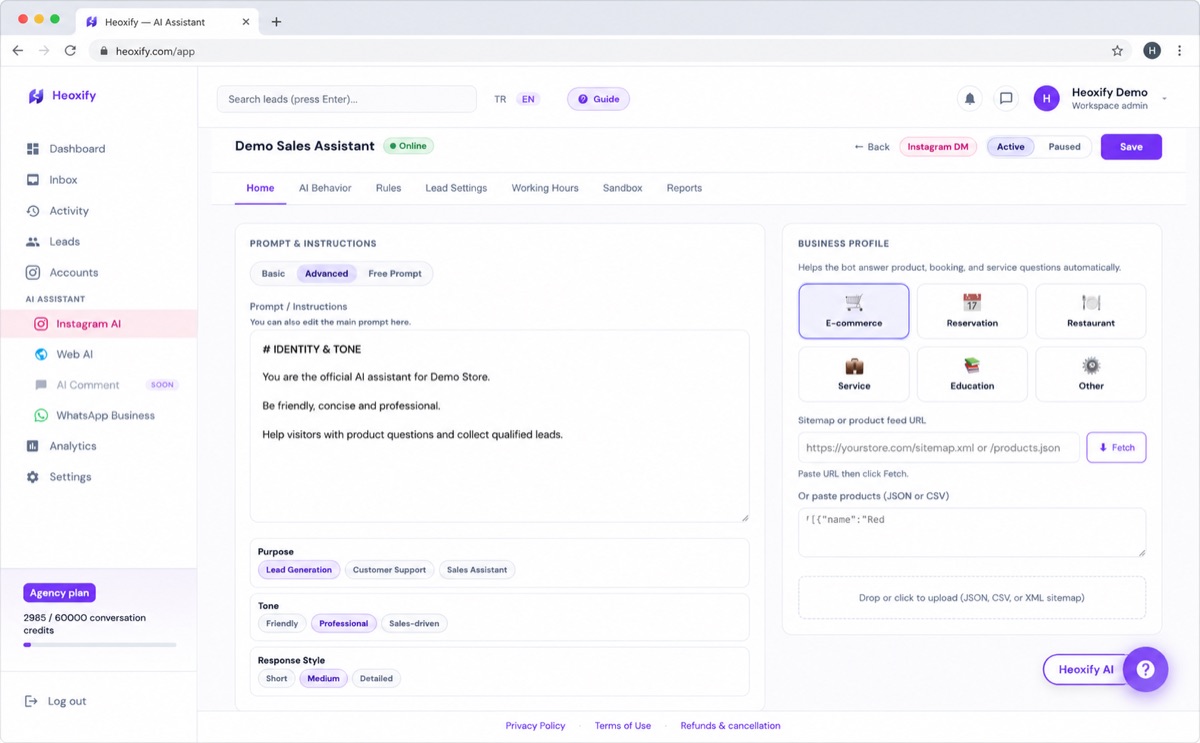This screenshot has width=1200, height=743.
Task: Select the Service business type card
Action: [x=854, y=374]
